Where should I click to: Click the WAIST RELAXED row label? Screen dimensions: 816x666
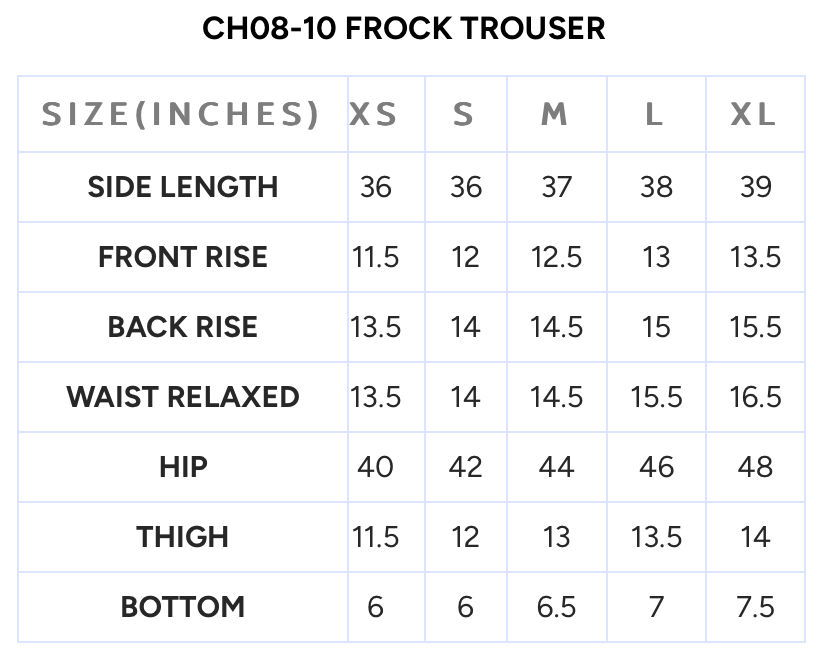(183, 397)
